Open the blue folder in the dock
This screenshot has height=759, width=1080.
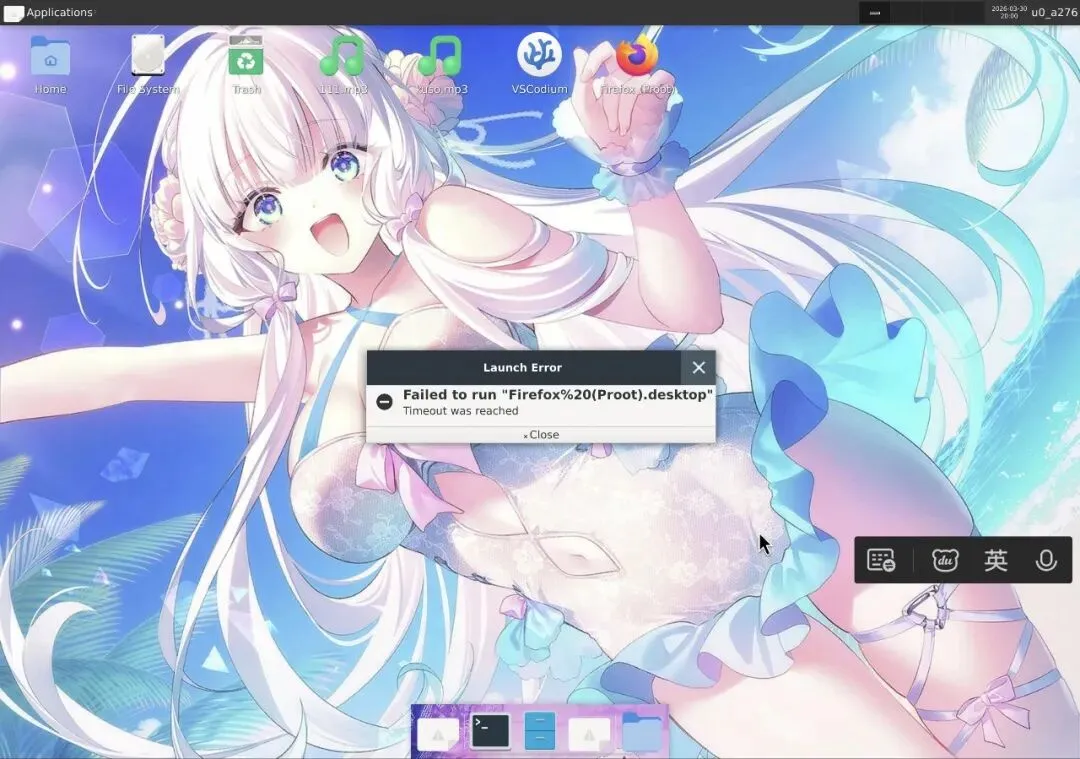[642, 732]
